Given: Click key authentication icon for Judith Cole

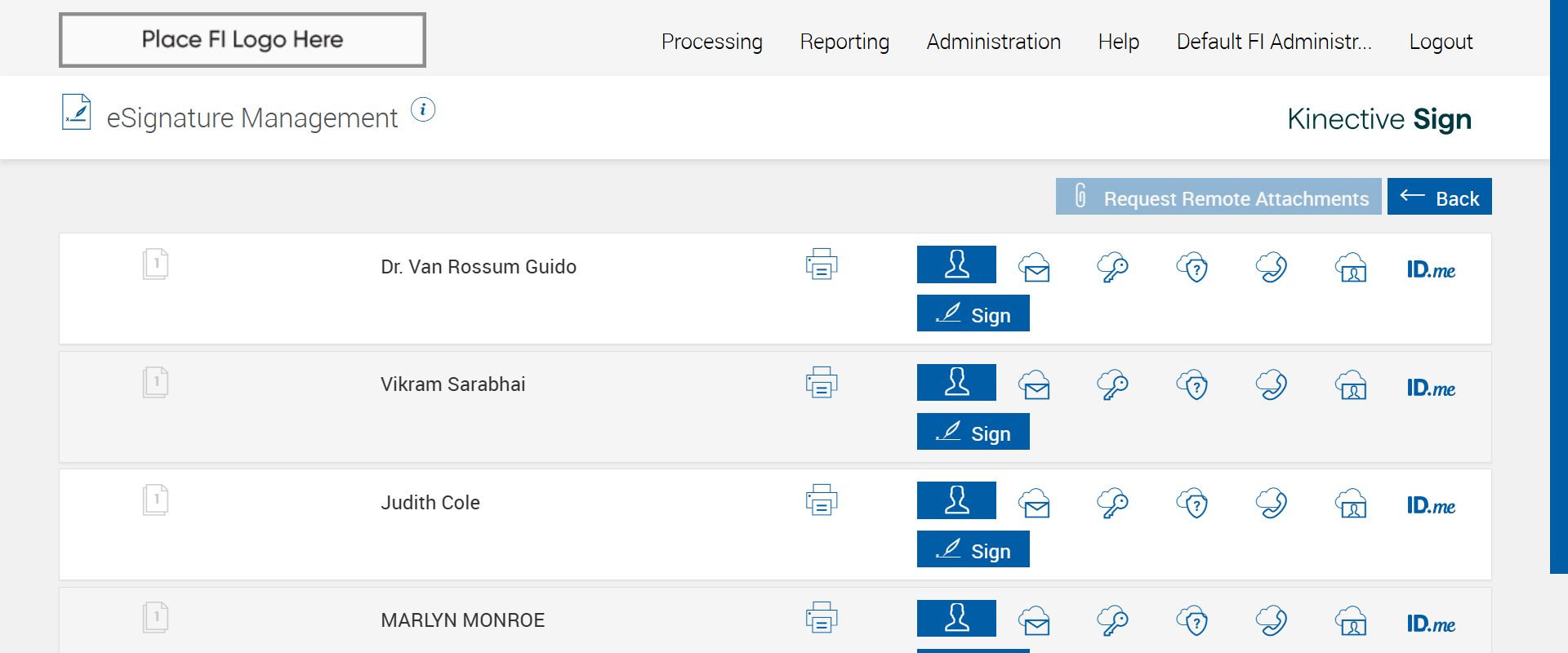Looking at the screenshot, I should [1112, 503].
